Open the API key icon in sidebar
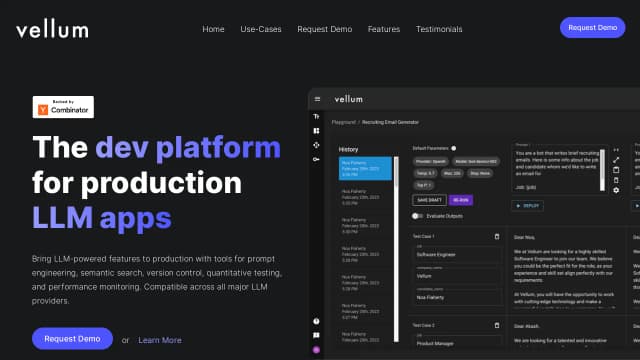 (x=316, y=159)
